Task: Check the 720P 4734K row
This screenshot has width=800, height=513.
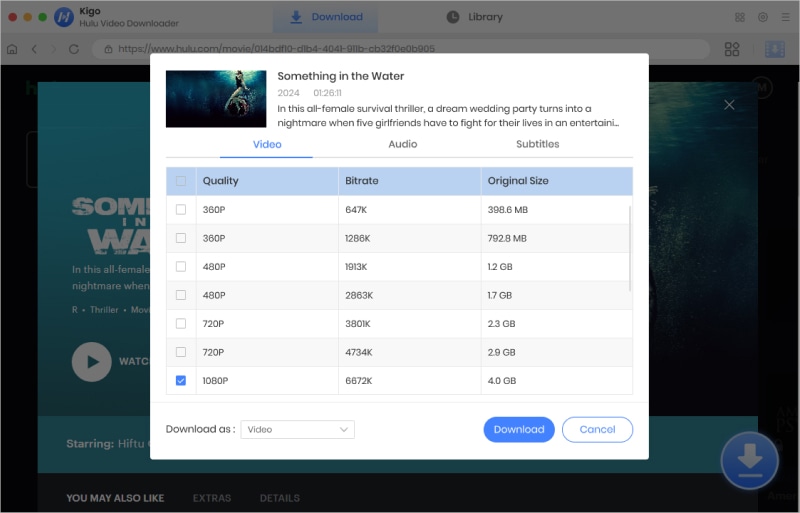Action: 181,352
